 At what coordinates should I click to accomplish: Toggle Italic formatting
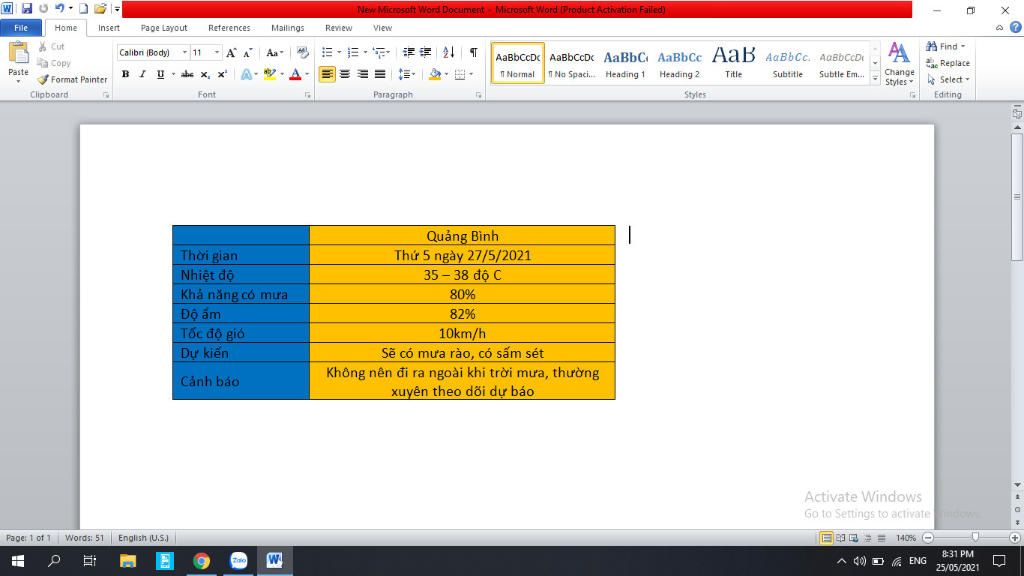(142, 74)
